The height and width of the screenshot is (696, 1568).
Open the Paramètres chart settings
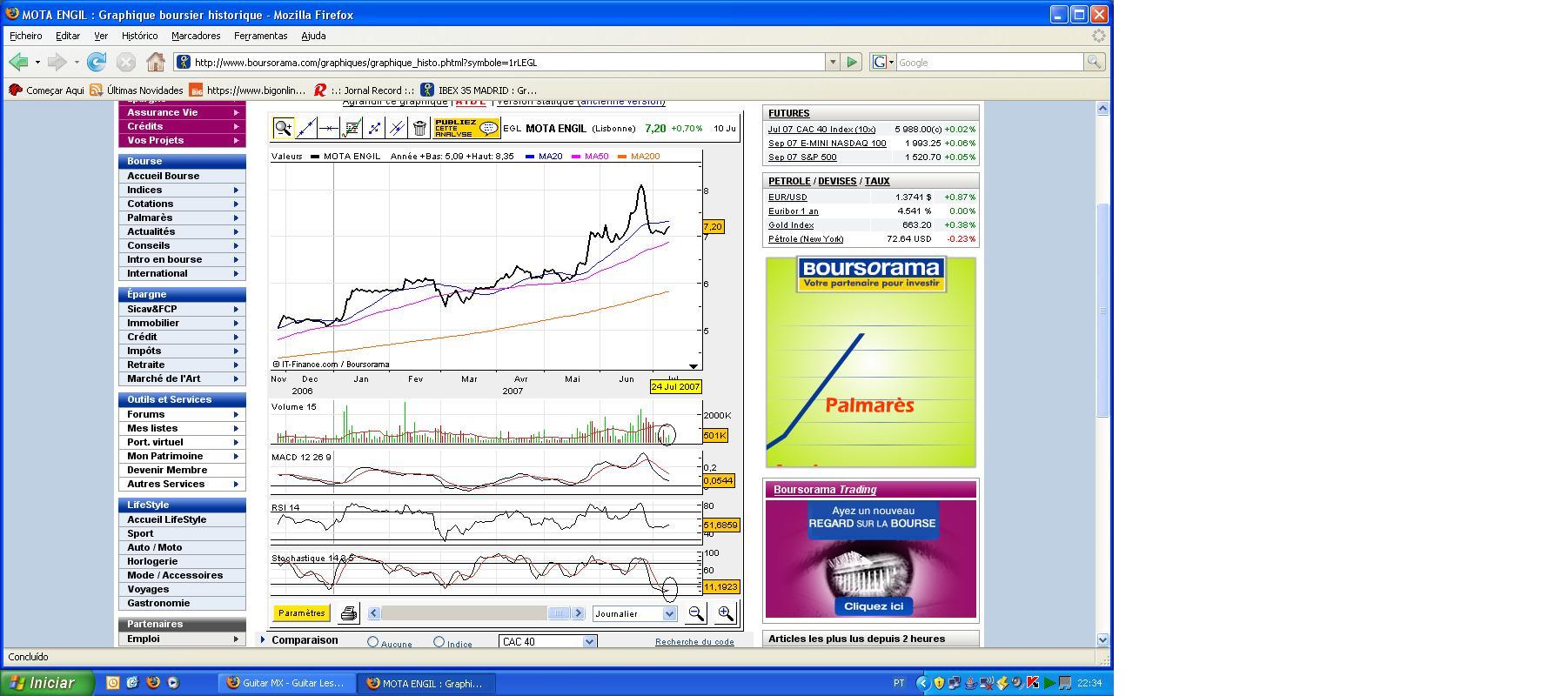[301, 613]
